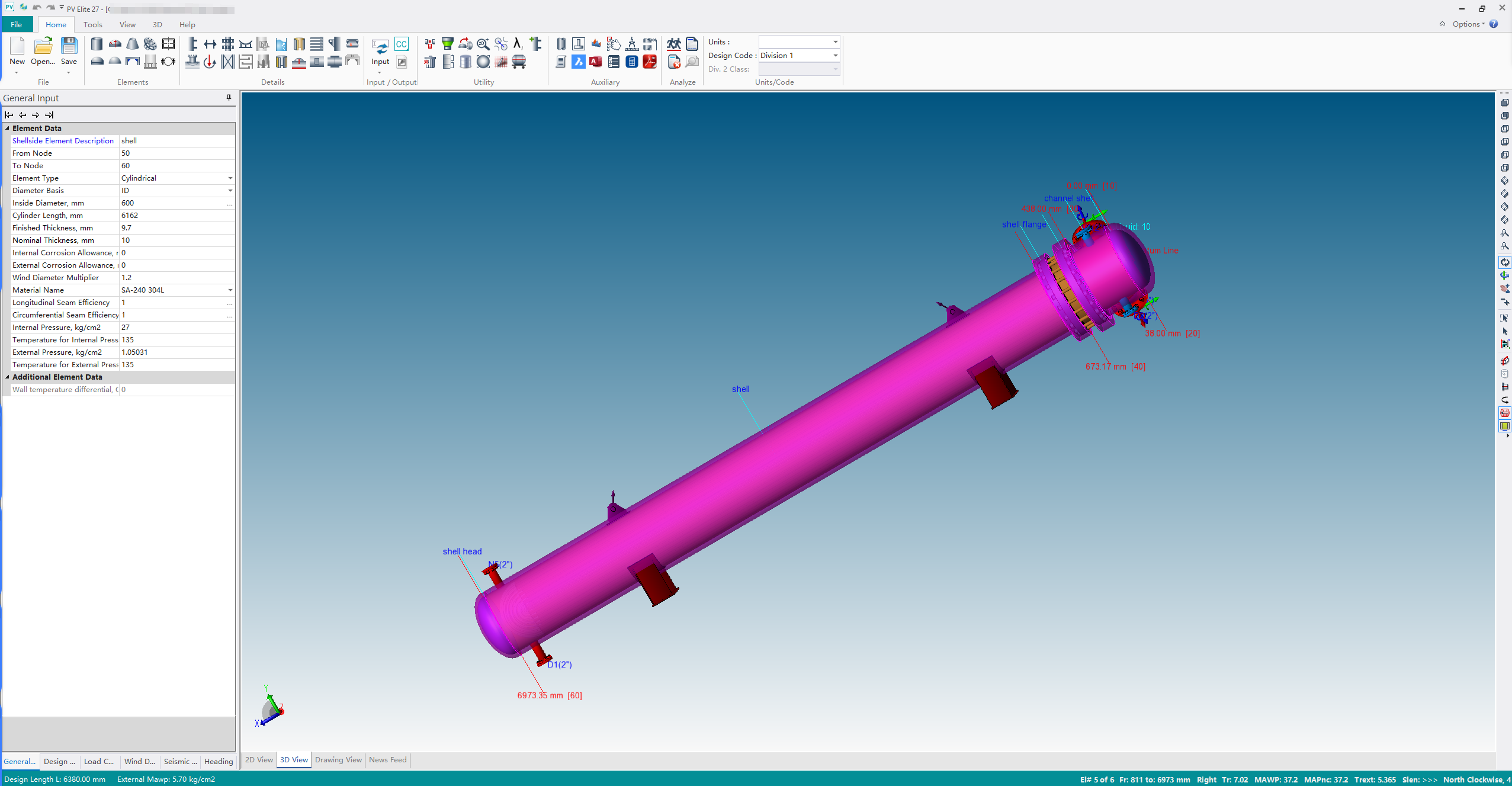
Task: Open the Options menu button
Action: (x=1468, y=24)
